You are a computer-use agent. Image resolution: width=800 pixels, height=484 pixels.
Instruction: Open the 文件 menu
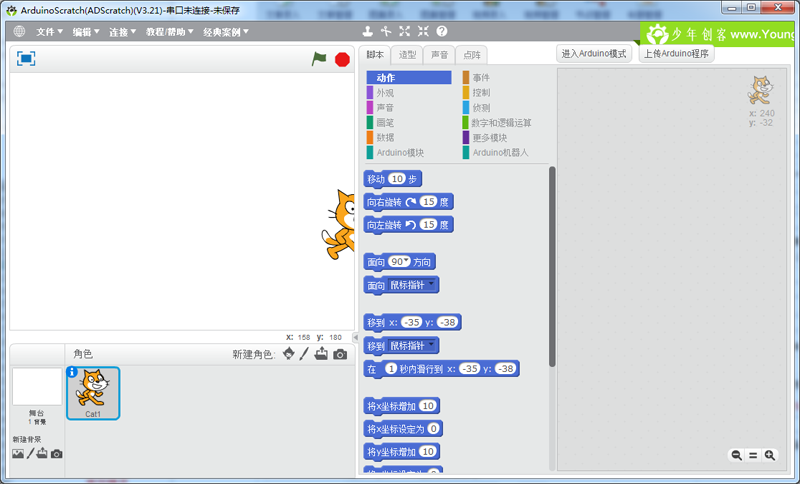49,32
